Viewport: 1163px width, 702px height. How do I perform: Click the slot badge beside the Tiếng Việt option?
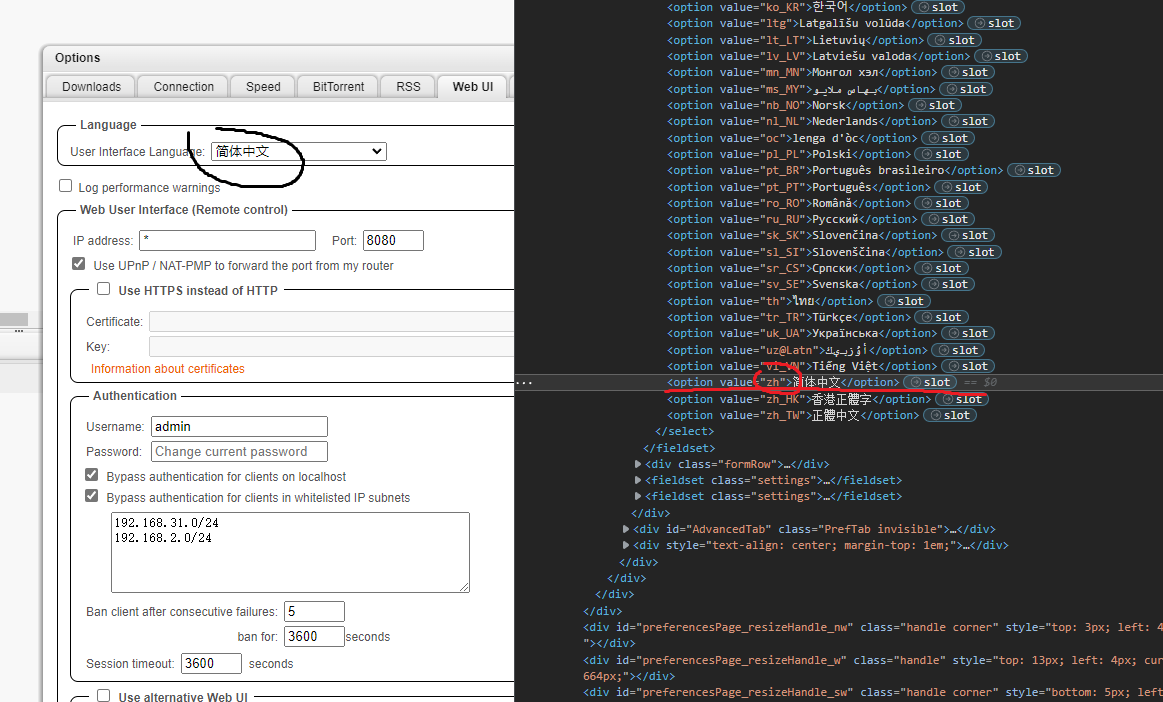(x=967, y=365)
